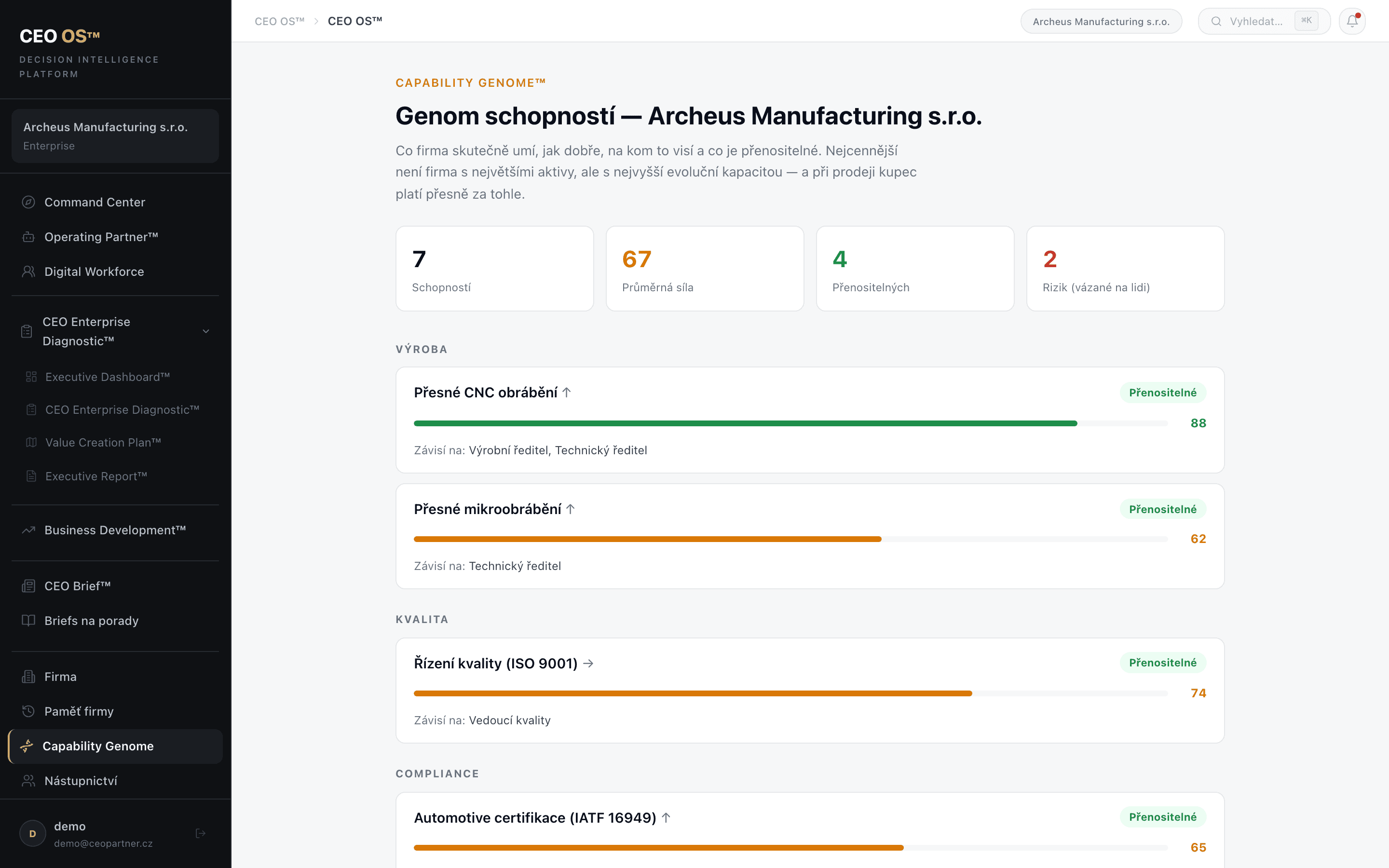Click the Briefs na porady book icon
Image resolution: width=1389 pixels, height=868 pixels.
click(28, 621)
